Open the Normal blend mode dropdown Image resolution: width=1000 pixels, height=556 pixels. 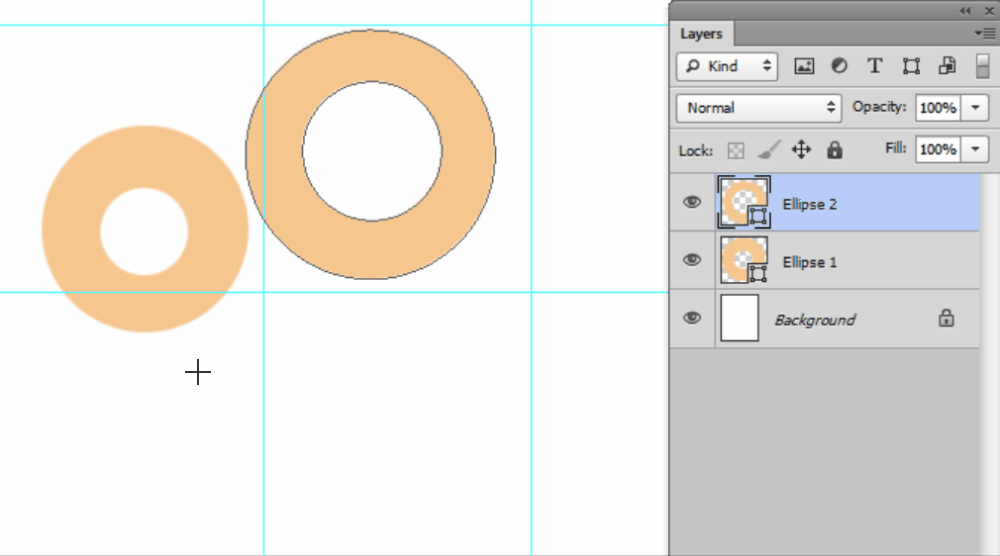[x=759, y=108]
